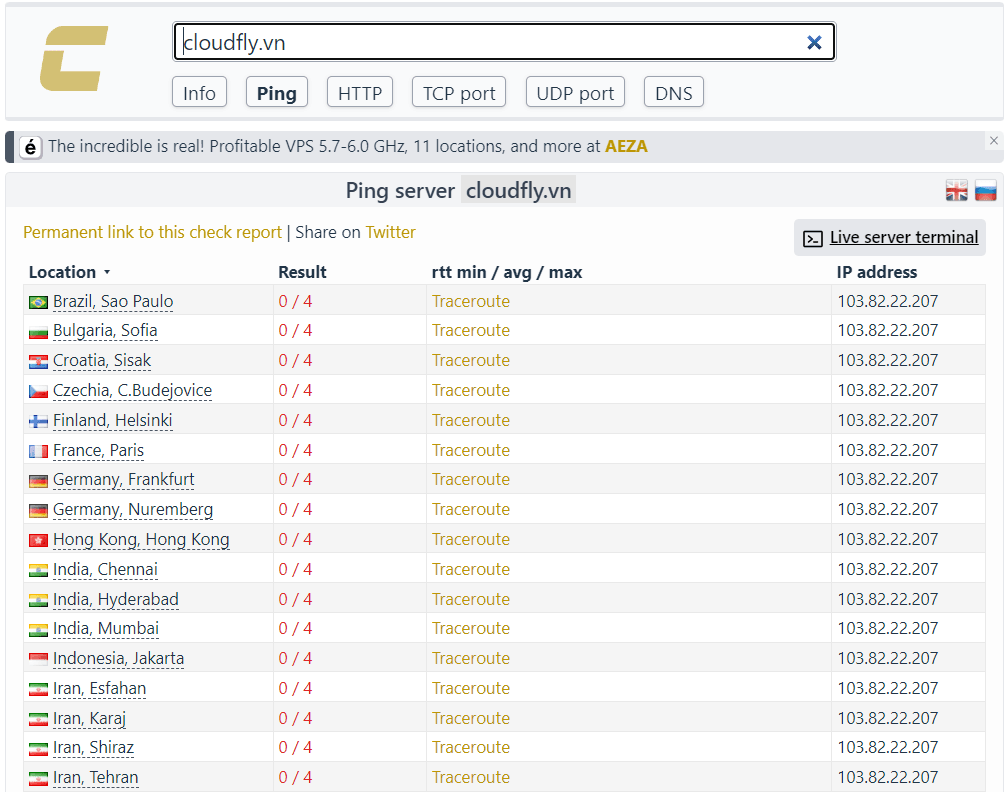1007x792 pixels.
Task: Click the Result column header
Action: click(302, 272)
